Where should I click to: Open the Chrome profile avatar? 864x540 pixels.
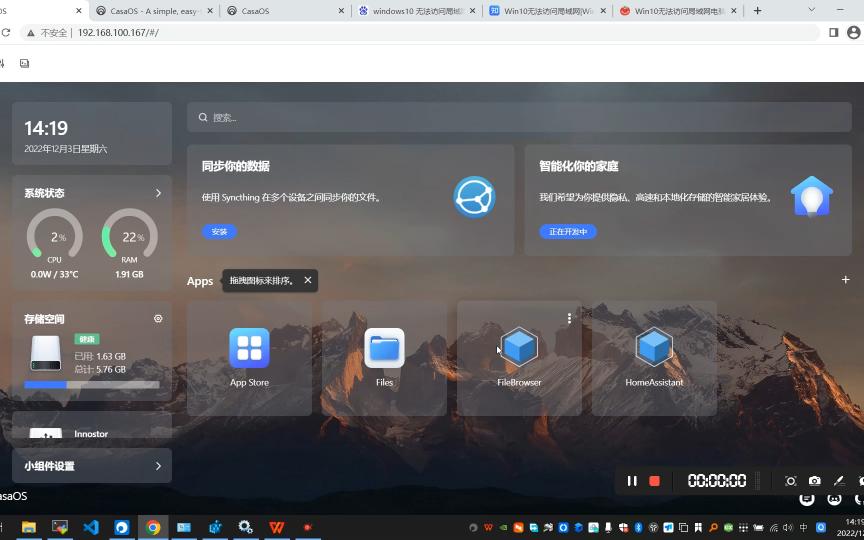(854, 33)
